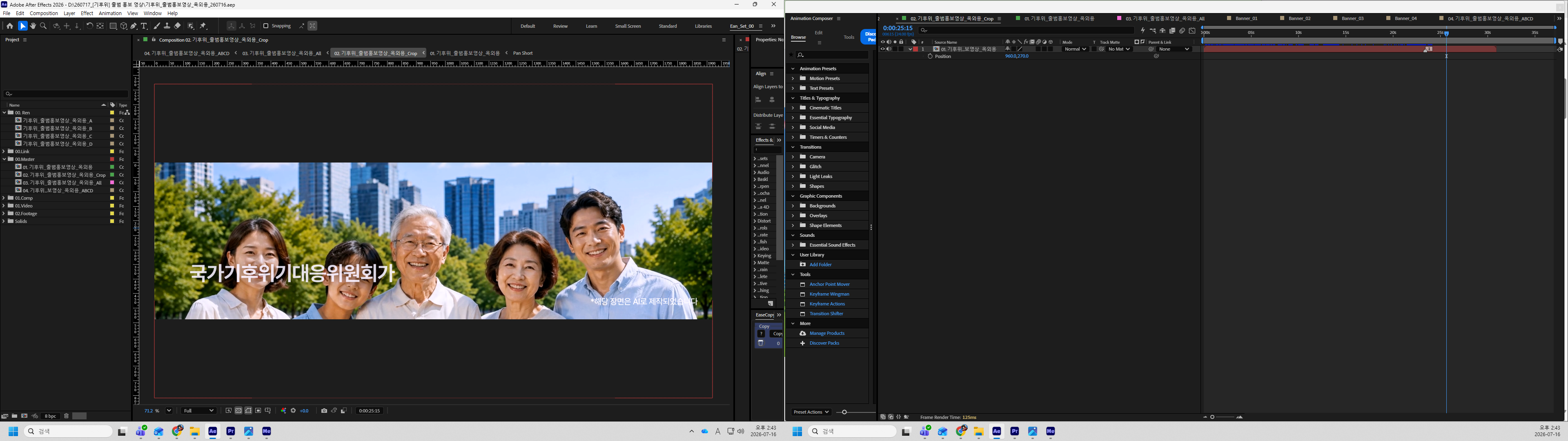Select the Brush tool
Screen dimensions: 1568x441
pos(156,26)
